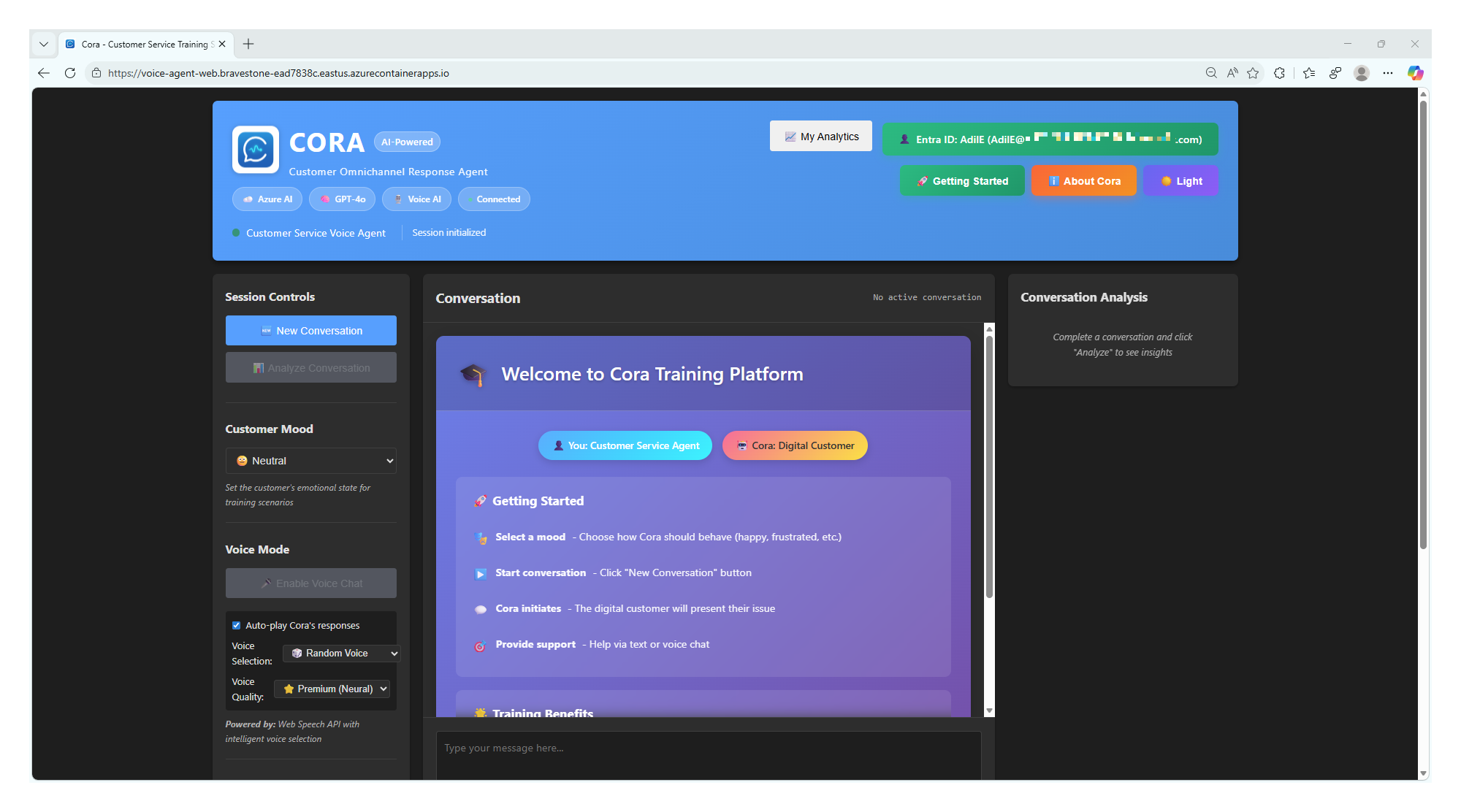Screen dimensions: 1461x812
Task: Click the GPT-4o badge icon
Action: coord(325,199)
